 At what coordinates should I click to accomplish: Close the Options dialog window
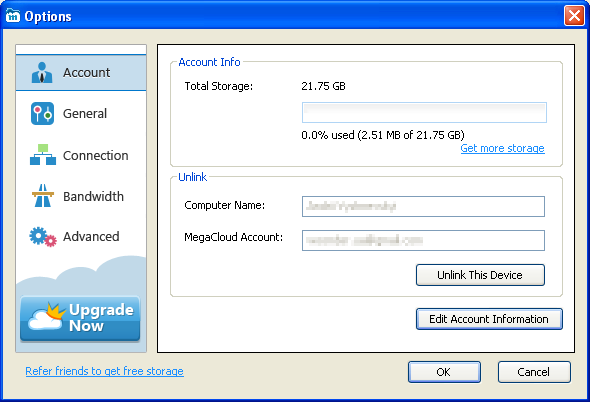pos(574,15)
